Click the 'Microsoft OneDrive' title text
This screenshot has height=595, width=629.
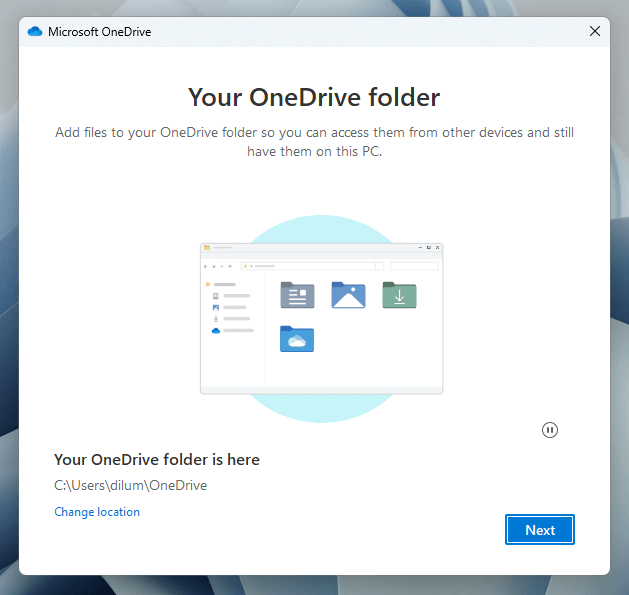[x=99, y=32]
